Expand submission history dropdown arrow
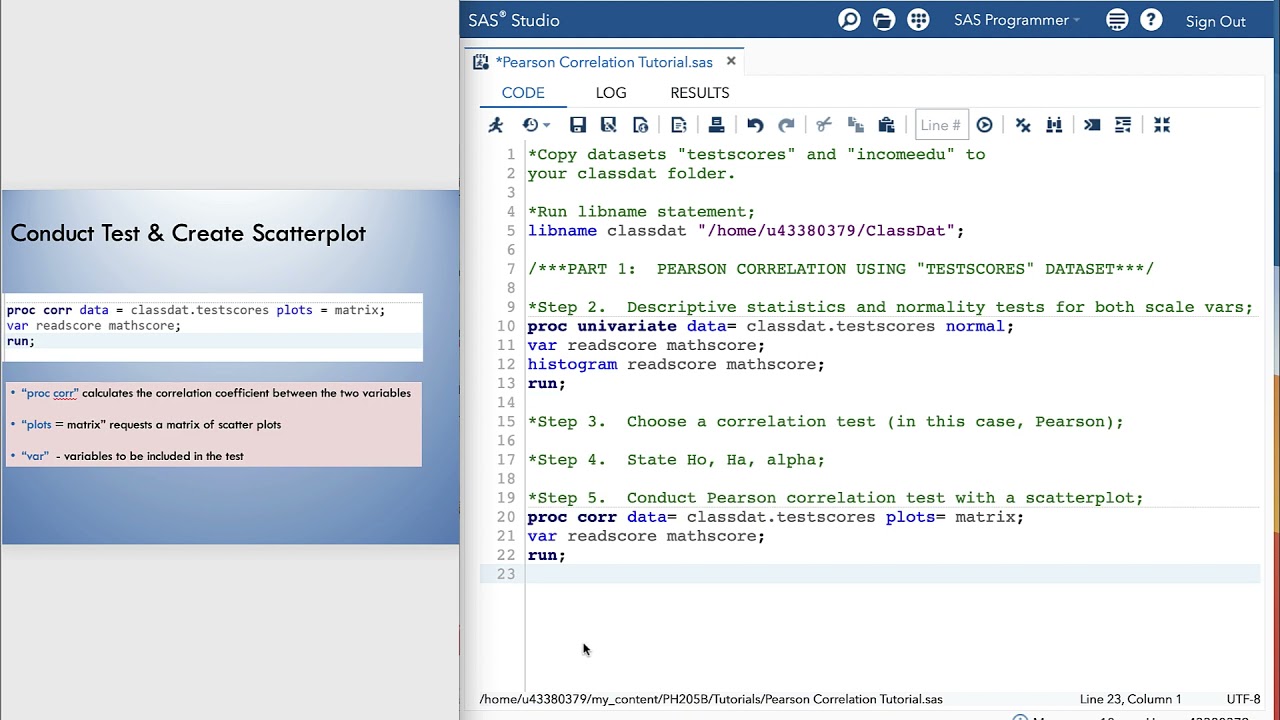 [546, 126]
